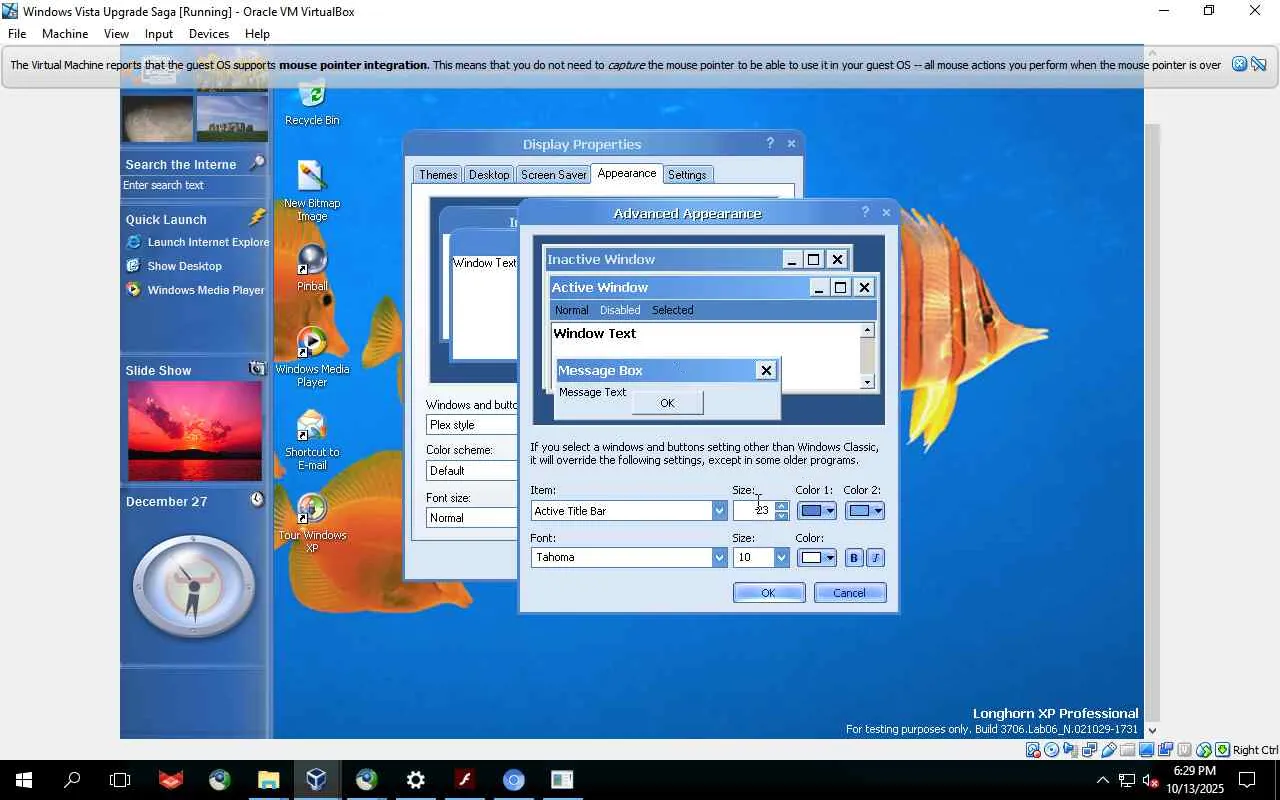This screenshot has height=800, width=1280.
Task: Cancel the Advanced Appearance dialog
Action: click(850, 593)
